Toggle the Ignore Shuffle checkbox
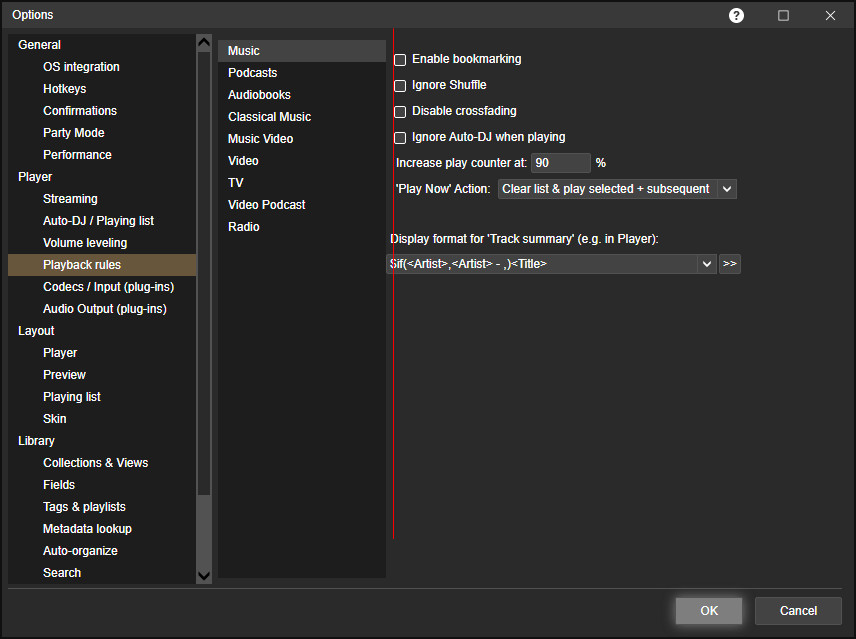 coord(400,86)
